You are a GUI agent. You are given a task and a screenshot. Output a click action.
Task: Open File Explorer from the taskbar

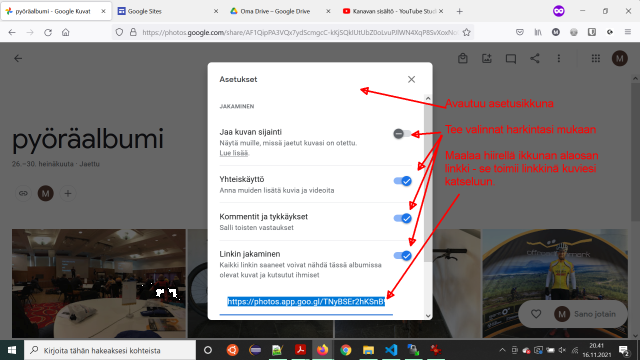[x=368, y=350]
